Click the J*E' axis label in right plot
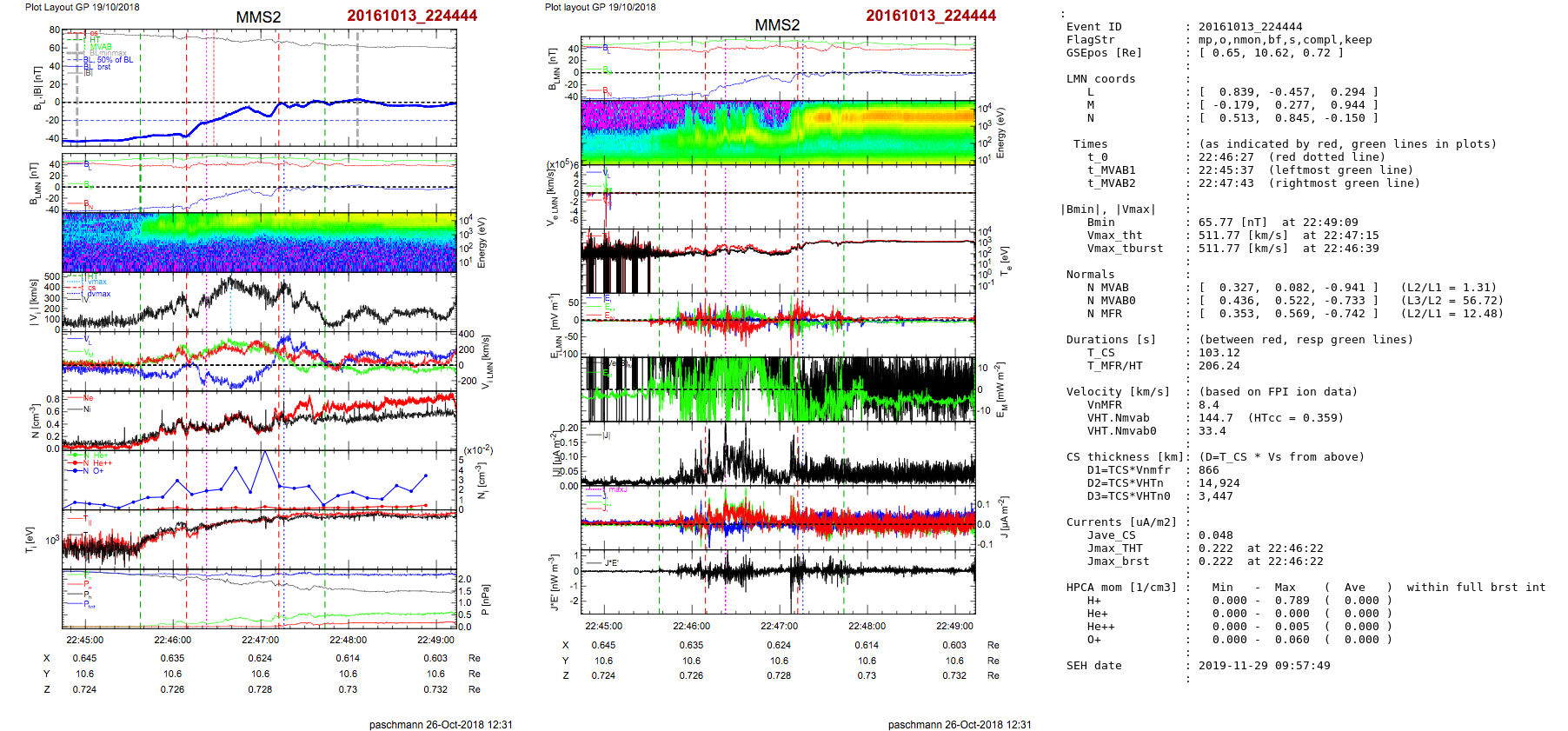 (x=554, y=582)
